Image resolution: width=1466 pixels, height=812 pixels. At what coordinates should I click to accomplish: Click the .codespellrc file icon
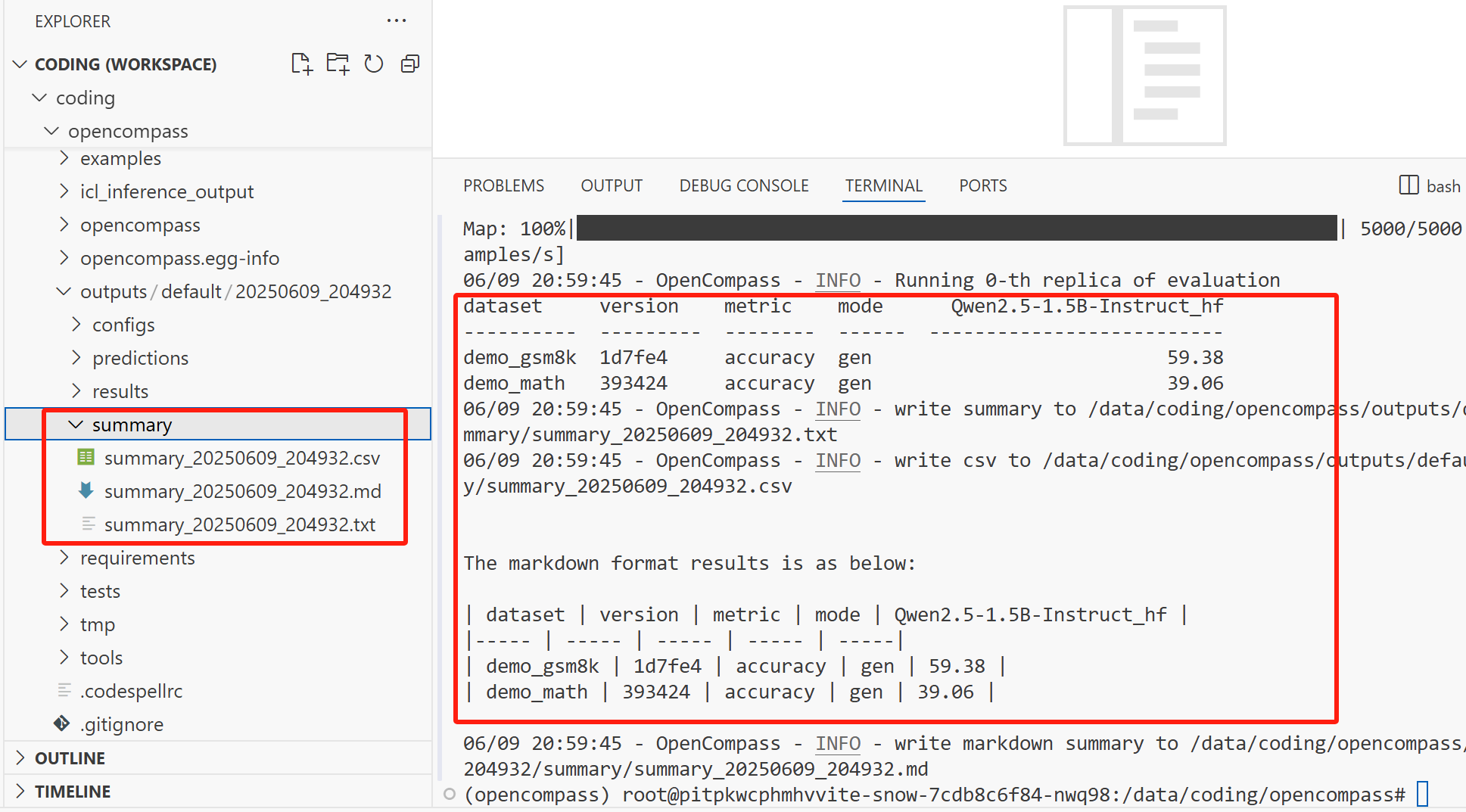[x=64, y=690]
